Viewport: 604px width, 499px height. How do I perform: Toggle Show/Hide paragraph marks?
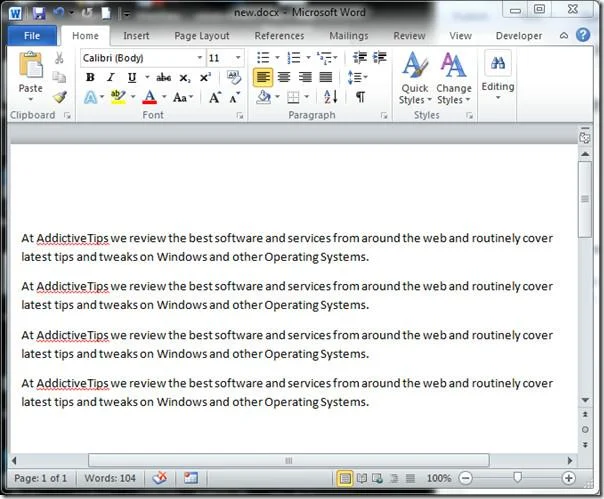click(360, 97)
